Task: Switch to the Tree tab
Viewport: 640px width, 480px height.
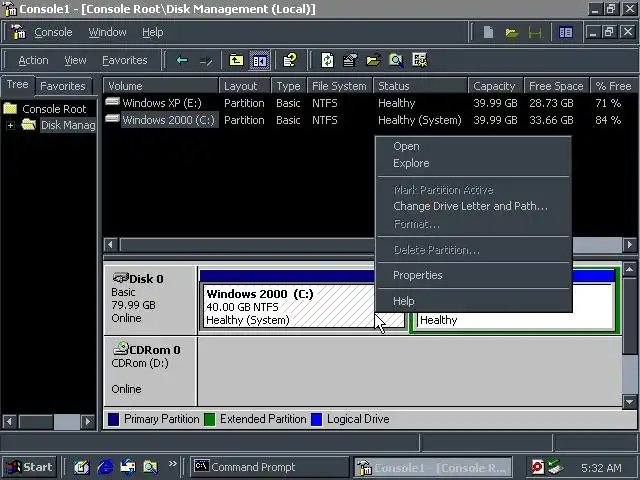Action: 18,84
